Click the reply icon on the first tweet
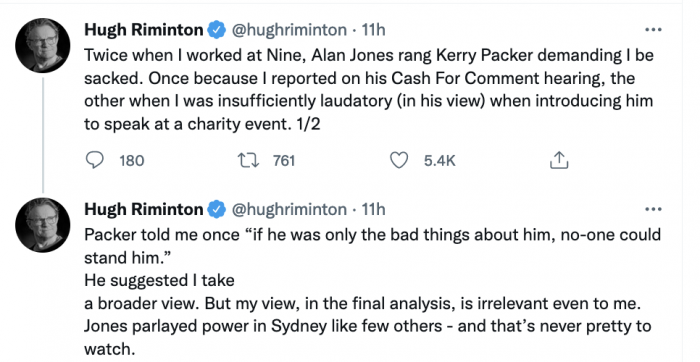 coord(94,160)
